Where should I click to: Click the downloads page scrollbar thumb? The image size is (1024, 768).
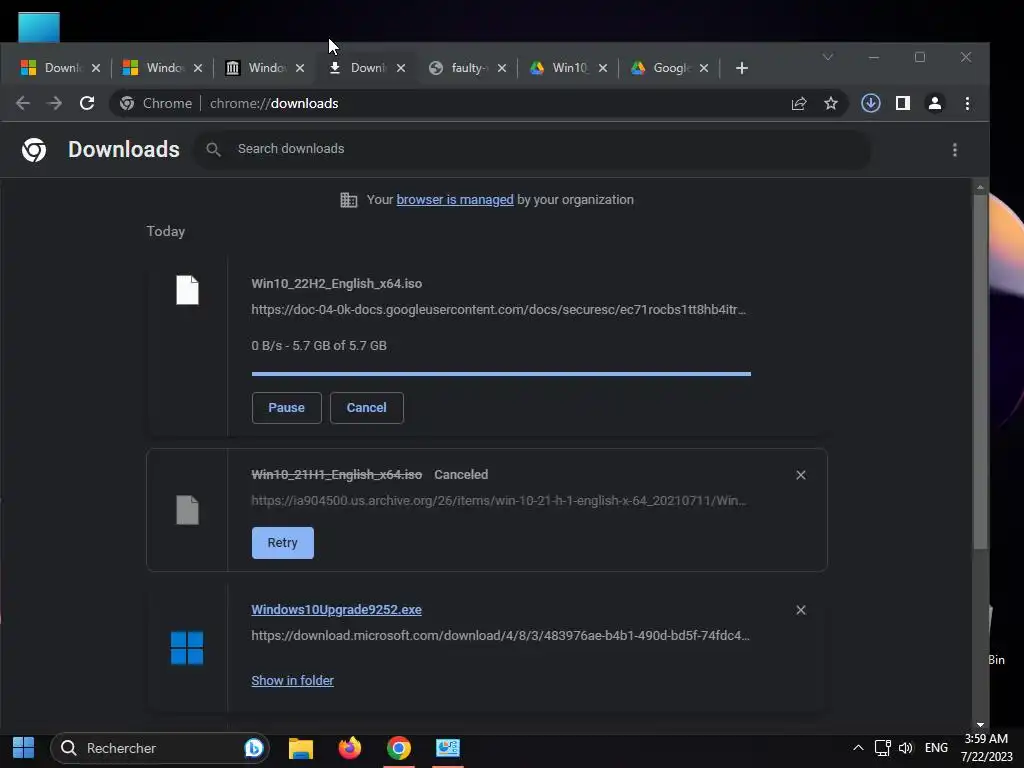tap(980, 372)
